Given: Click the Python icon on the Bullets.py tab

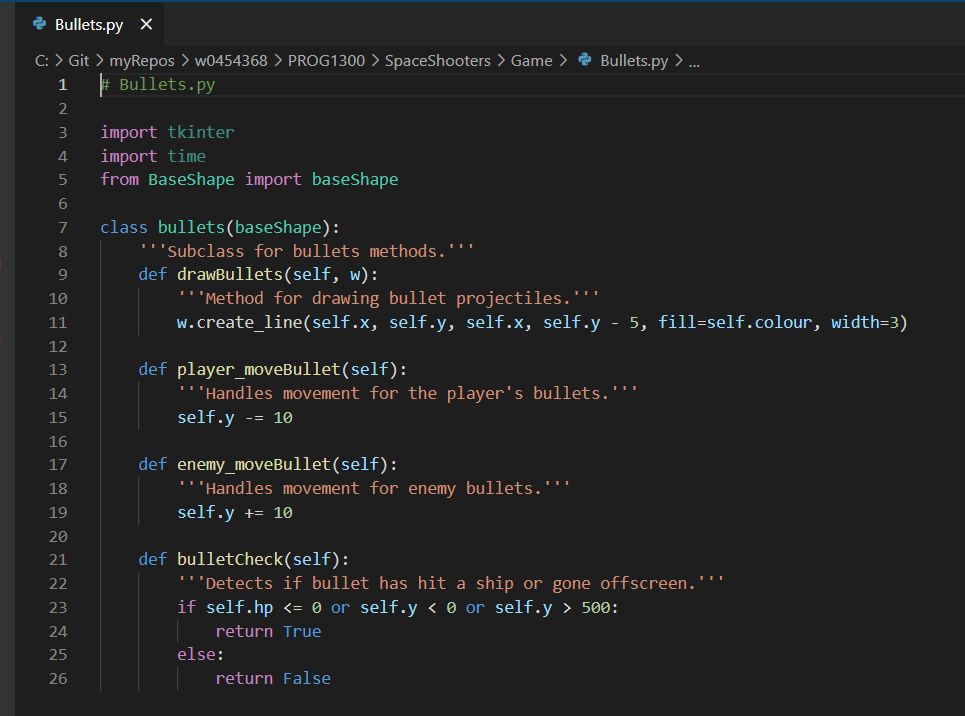Looking at the screenshot, I should [x=40, y=24].
